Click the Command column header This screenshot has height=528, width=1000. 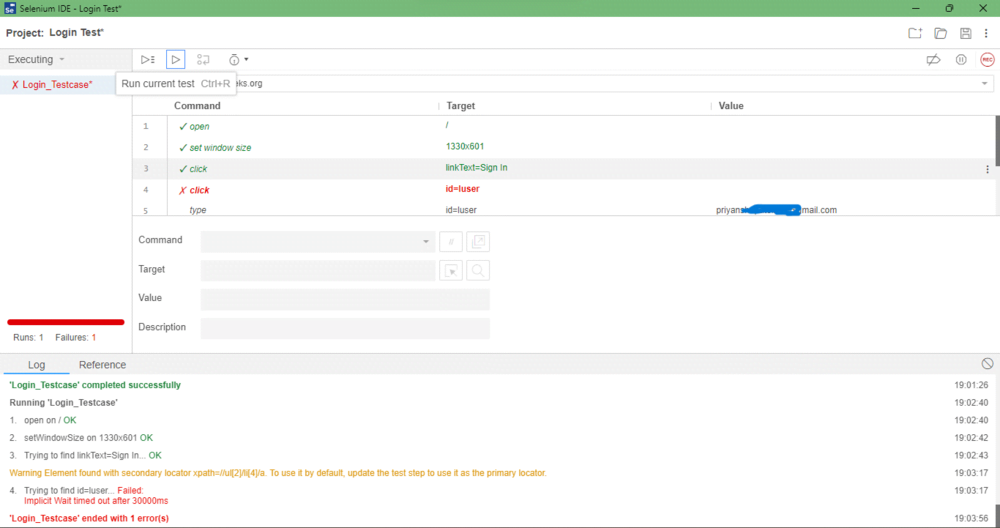pos(197,106)
